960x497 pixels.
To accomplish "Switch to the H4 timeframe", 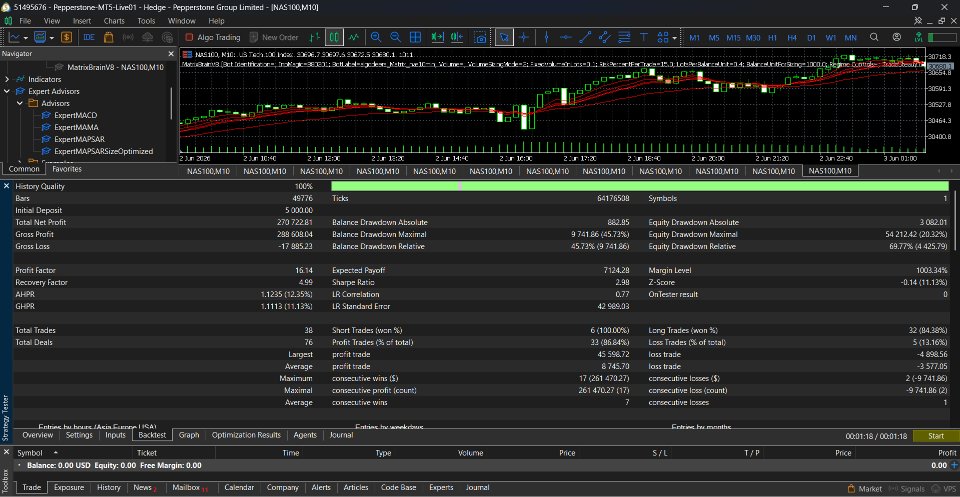I will click(792, 37).
